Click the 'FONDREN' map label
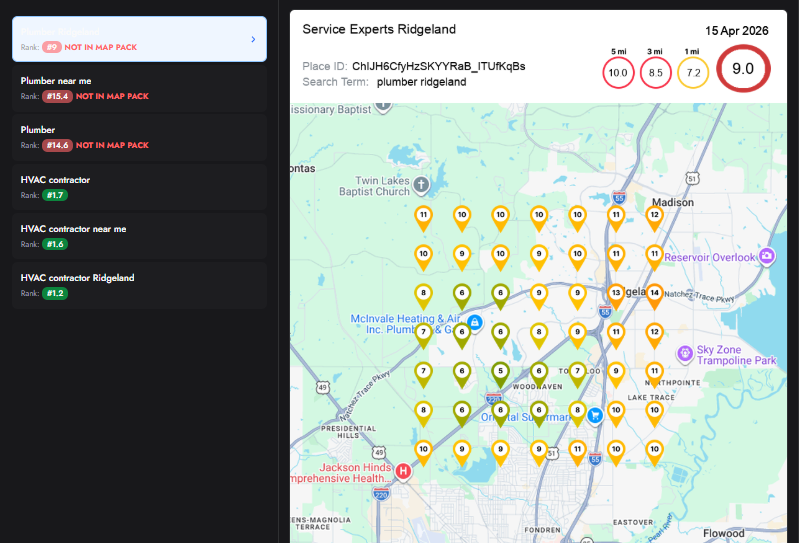The width and height of the screenshot is (799, 543). click(542, 530)
